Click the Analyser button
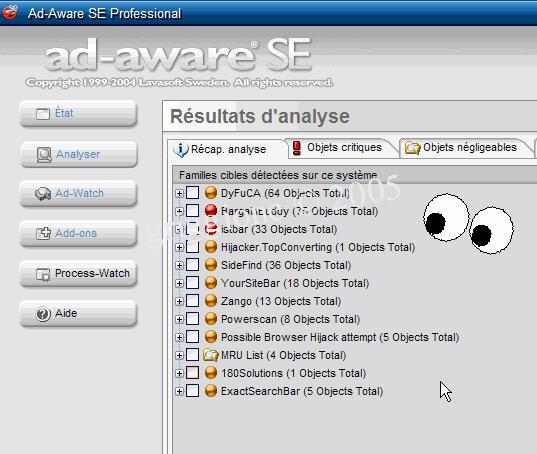 click(x=78, y=154)
